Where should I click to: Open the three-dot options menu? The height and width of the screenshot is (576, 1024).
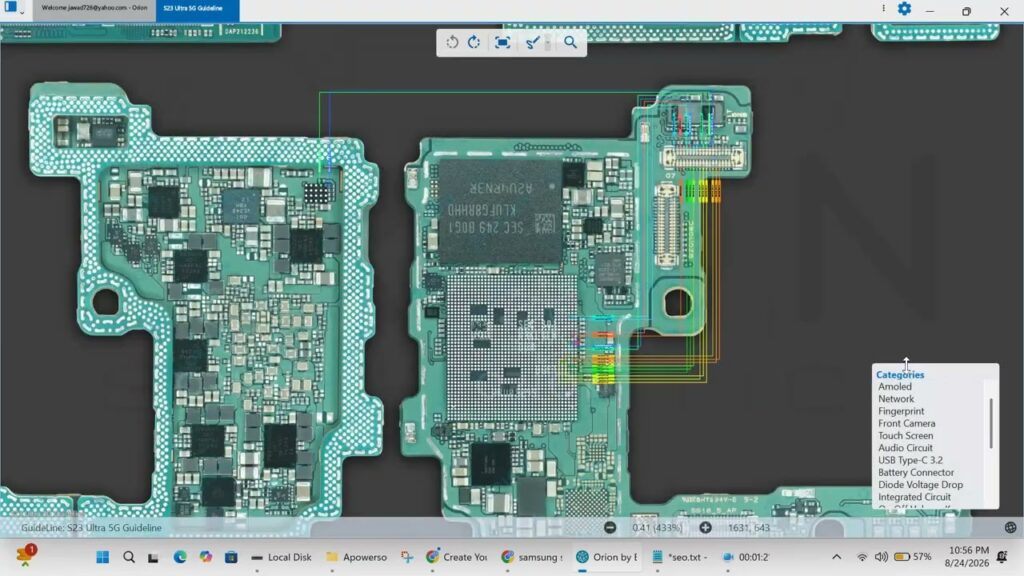pos(883,9)
